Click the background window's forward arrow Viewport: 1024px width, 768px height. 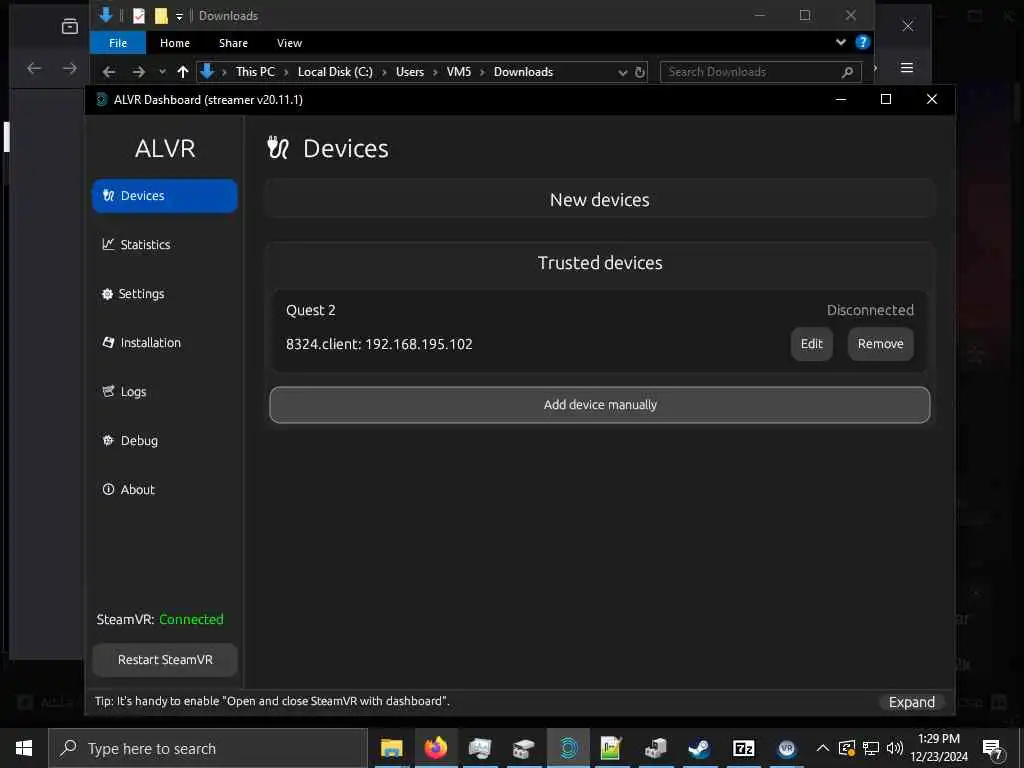click(x=69, y=68)
